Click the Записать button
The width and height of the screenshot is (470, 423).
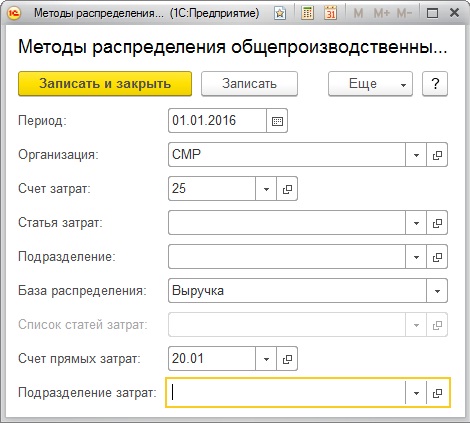coord(249,84)
